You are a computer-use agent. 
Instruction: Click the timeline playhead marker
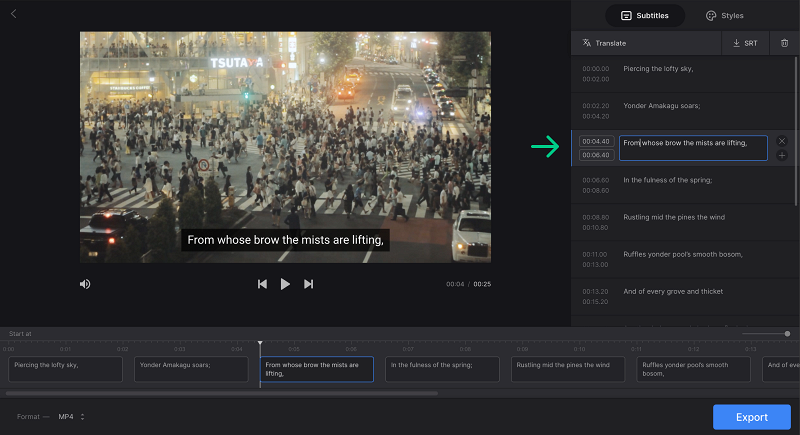tap(260, 343)
